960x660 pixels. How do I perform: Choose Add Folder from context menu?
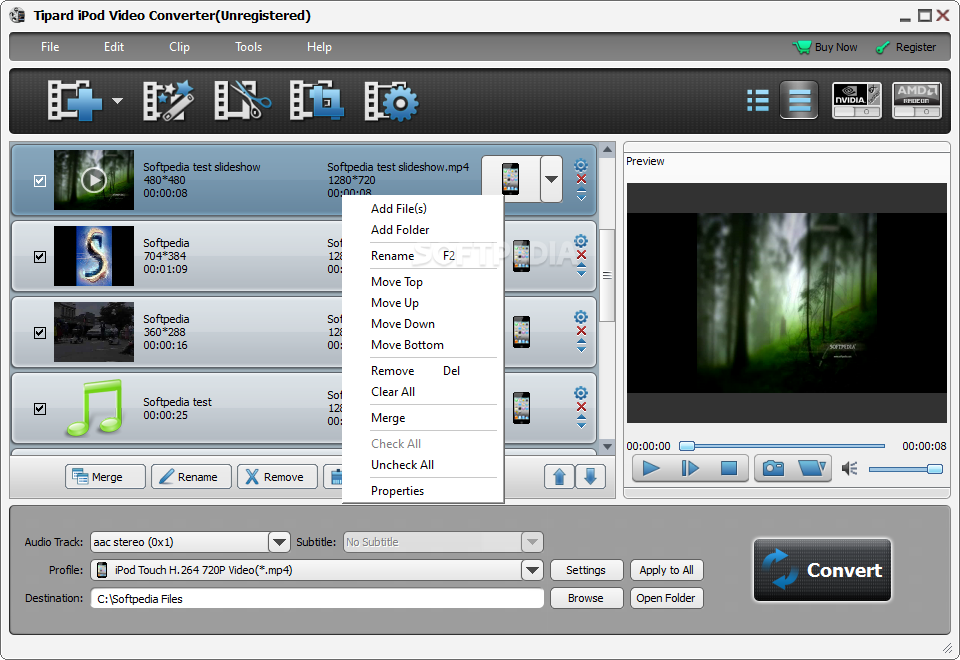[x=400, y=230]
